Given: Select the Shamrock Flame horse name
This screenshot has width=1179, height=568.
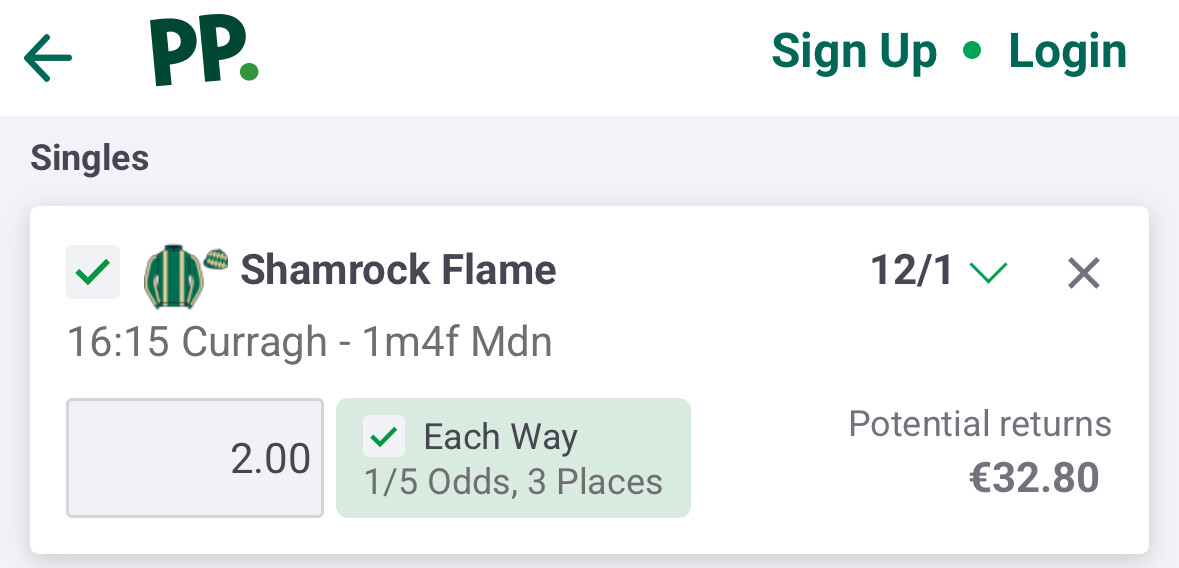Looking at the screenshot, I should (x=398, y=270).
